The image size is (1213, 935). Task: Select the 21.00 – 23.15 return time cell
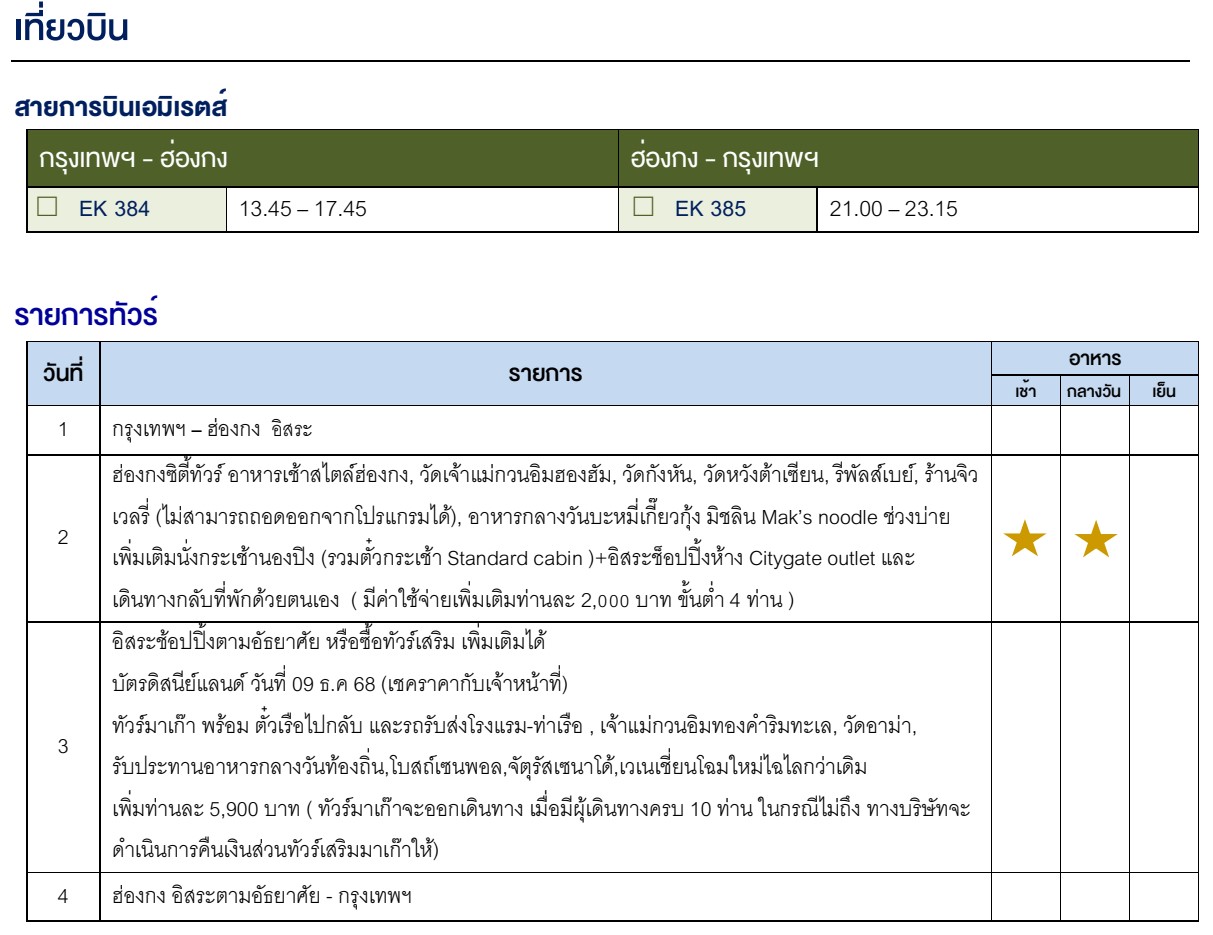coord(1007,210)
